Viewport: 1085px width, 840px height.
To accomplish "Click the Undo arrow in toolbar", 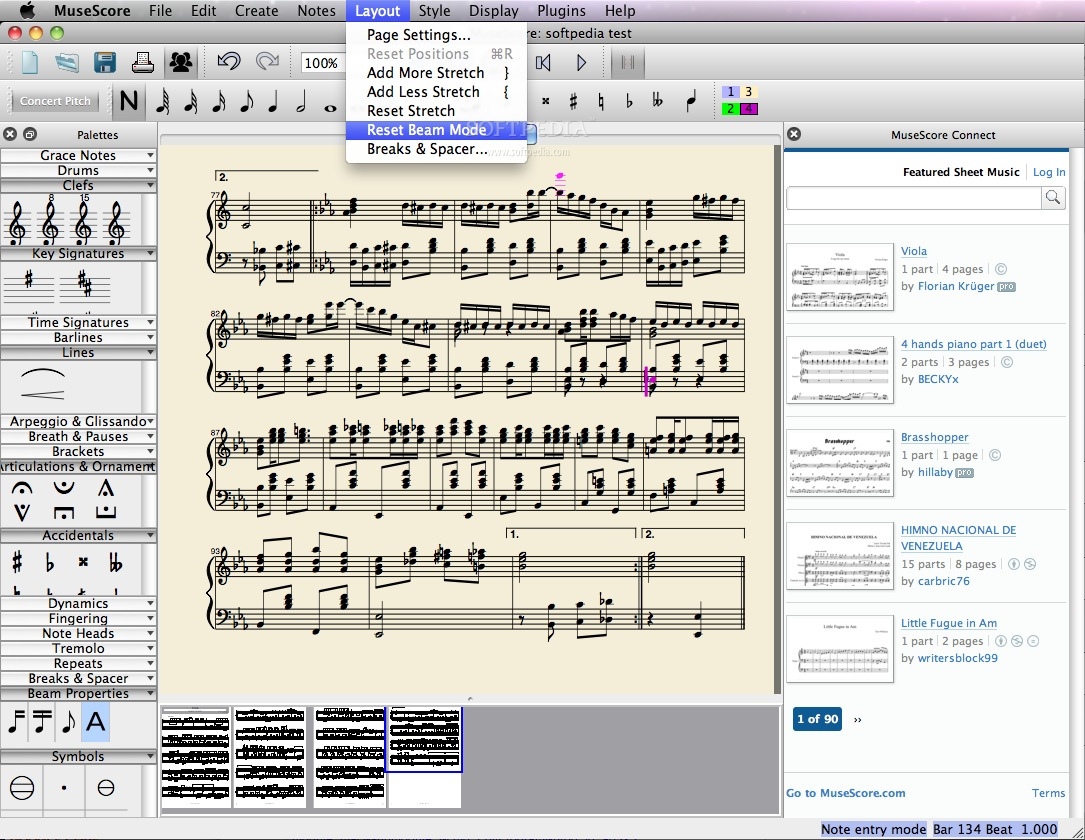I will click(x=229, y=62).
